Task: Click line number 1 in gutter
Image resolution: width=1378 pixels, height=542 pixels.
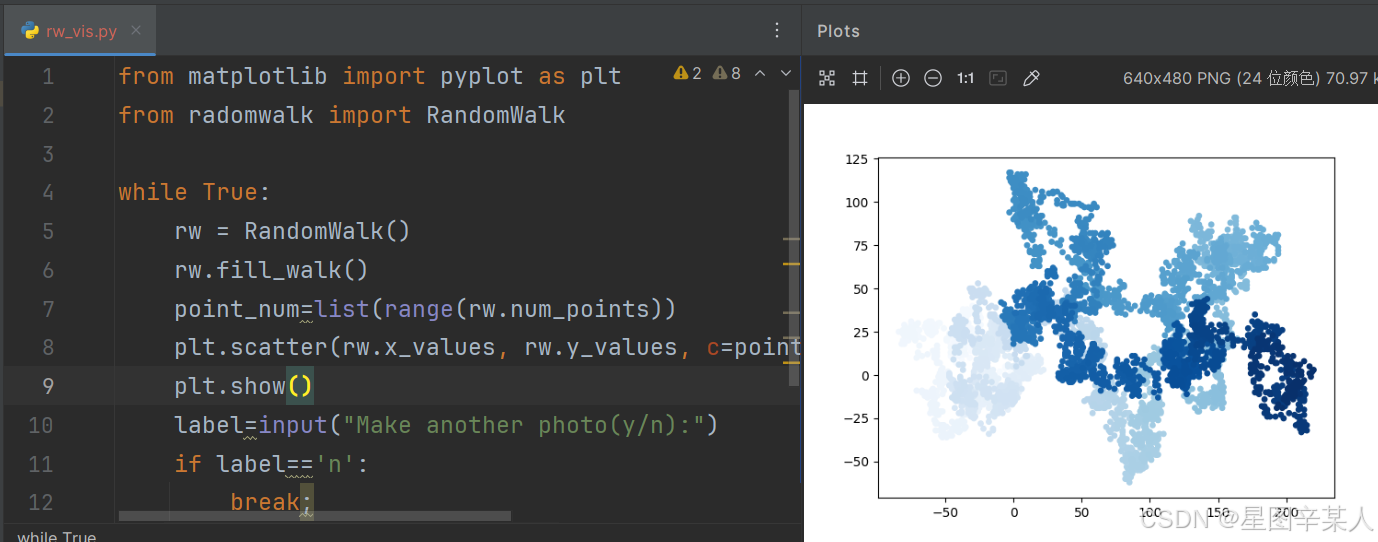Action: coord(48,77)
